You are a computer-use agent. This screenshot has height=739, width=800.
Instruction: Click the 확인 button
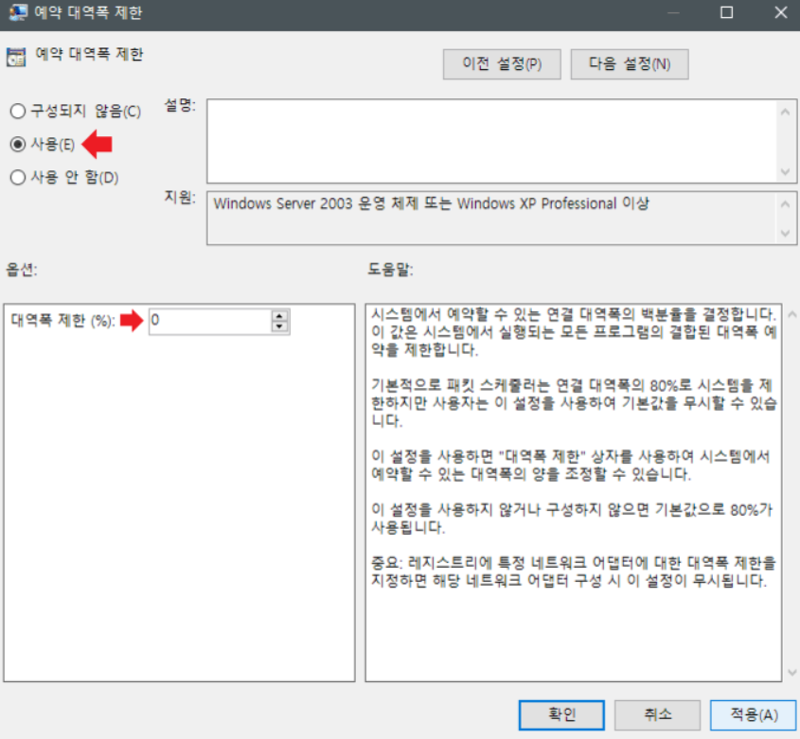click(x=562, y=715)
